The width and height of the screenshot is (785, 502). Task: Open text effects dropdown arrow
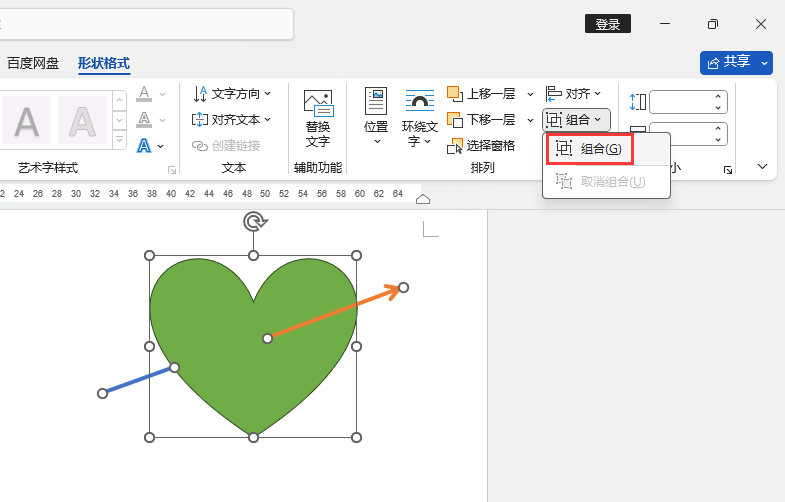tap(161, 146)
